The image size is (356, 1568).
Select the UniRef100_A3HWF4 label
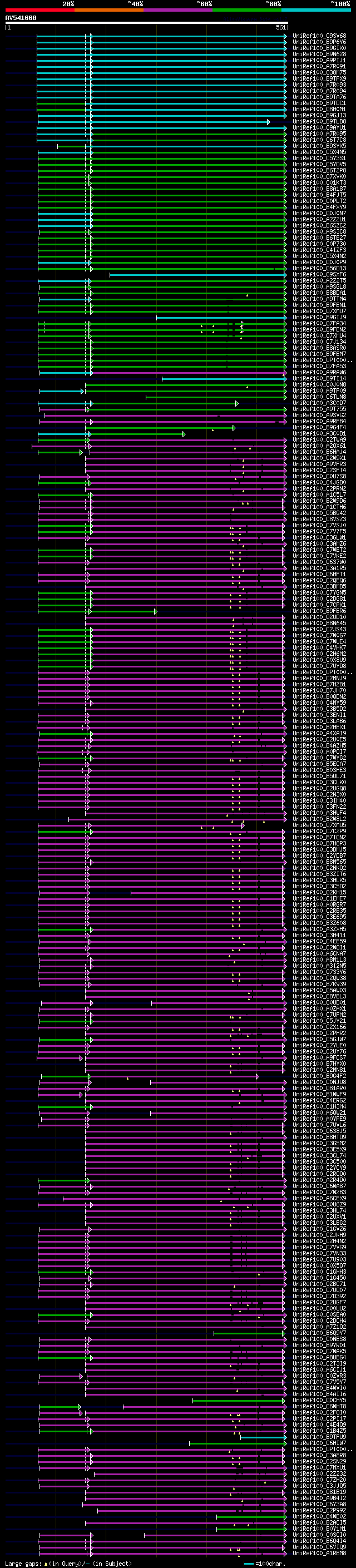tap(319, 813)
